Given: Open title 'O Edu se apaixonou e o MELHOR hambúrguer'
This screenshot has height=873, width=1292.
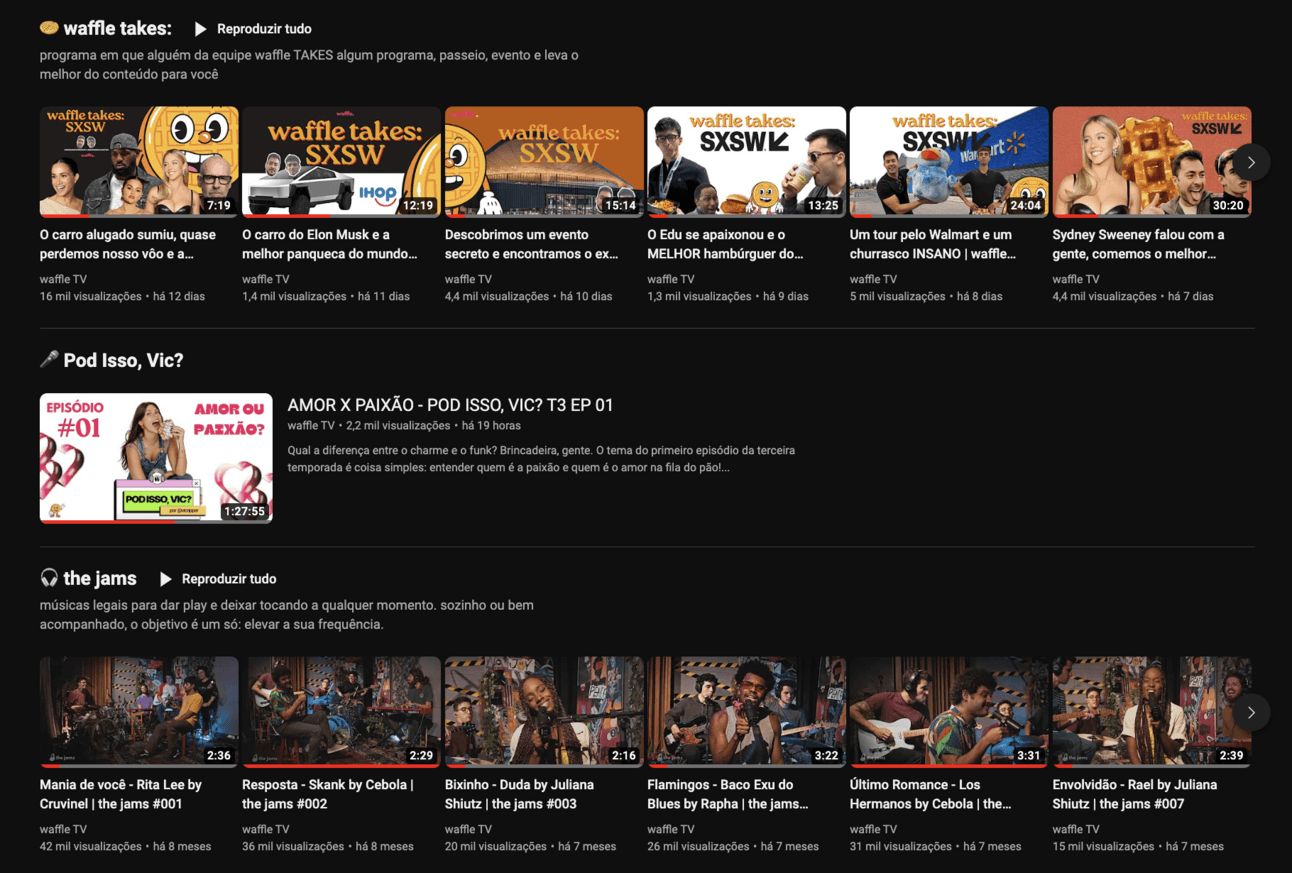Looking at the screenshot, I should (x=726, y=244).
